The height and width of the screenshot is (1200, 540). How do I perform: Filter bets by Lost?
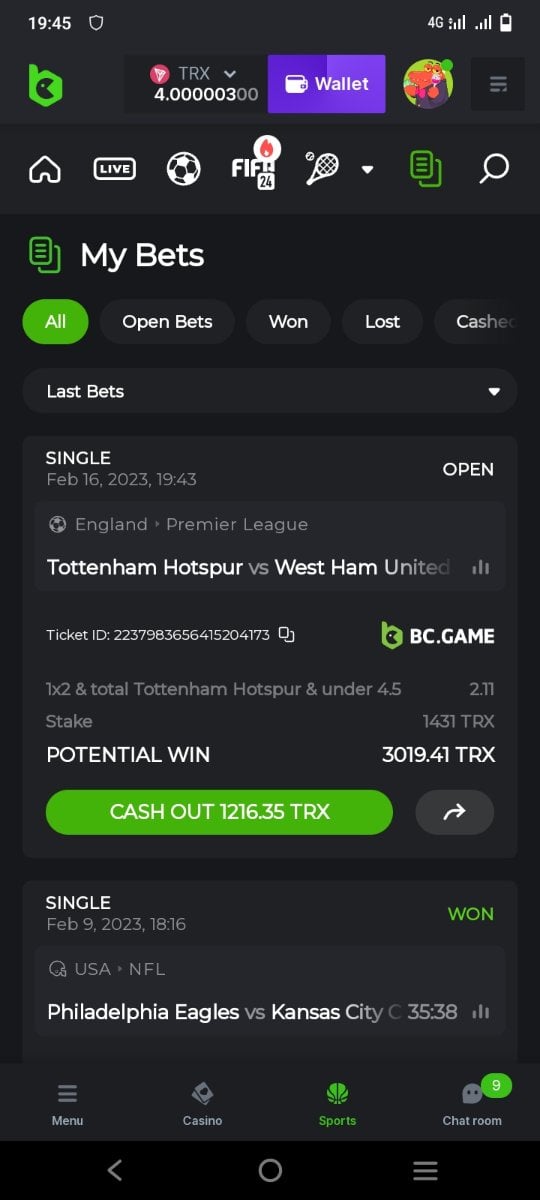point(382,321)
